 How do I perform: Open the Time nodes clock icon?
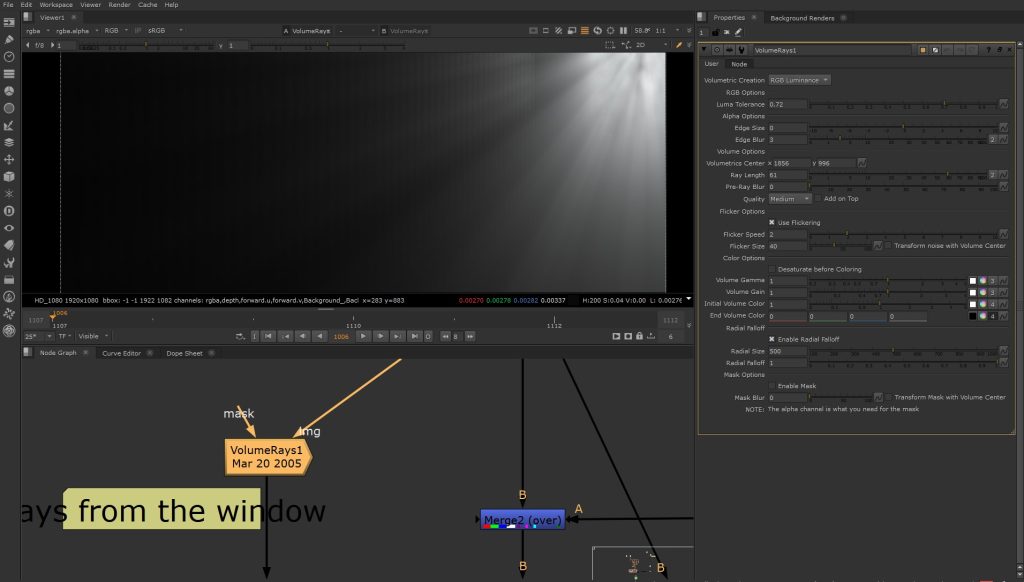pyautogui.click(x=9, y=56)
